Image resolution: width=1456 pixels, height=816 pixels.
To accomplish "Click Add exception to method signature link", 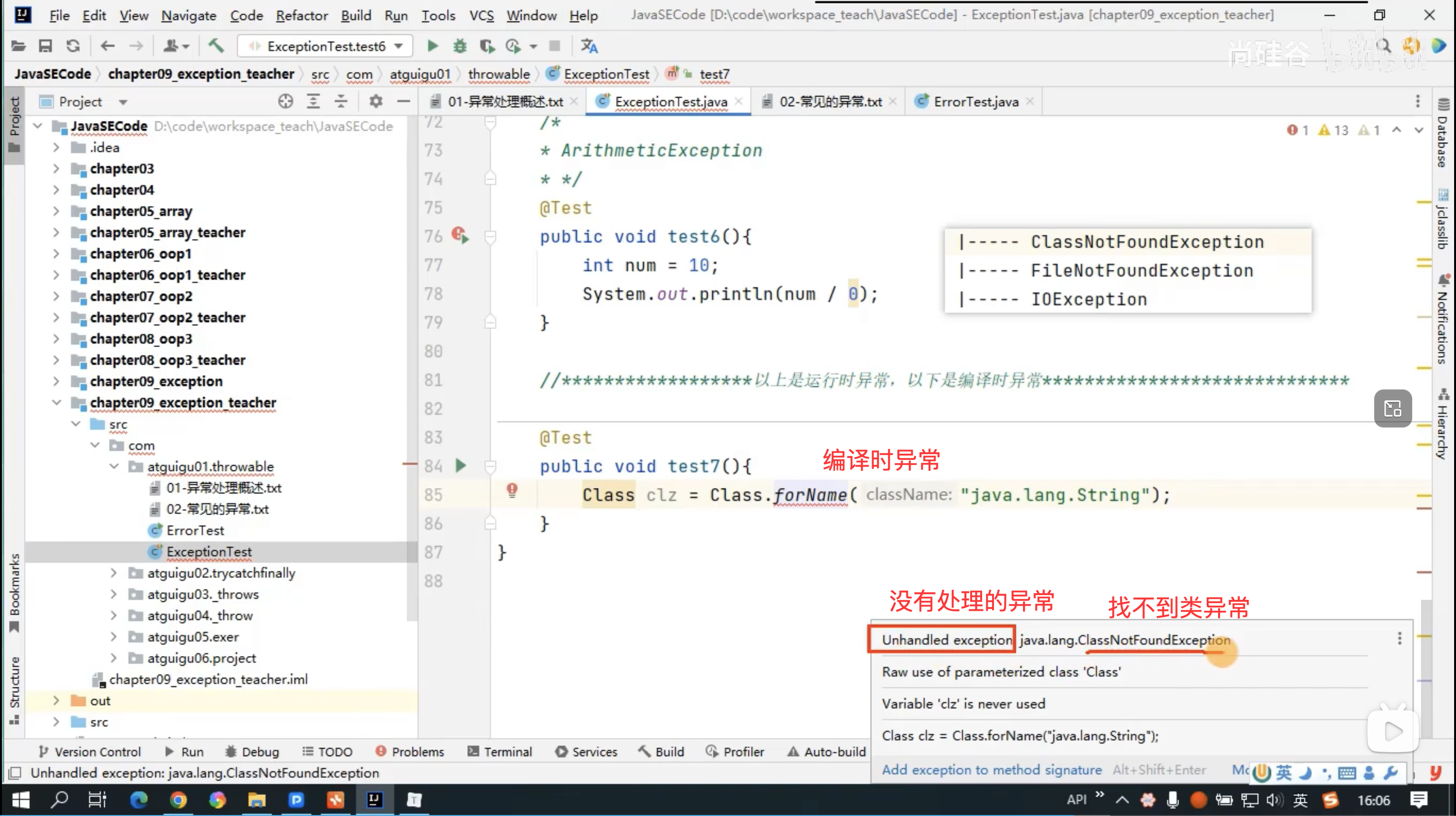I will (992, 770).
